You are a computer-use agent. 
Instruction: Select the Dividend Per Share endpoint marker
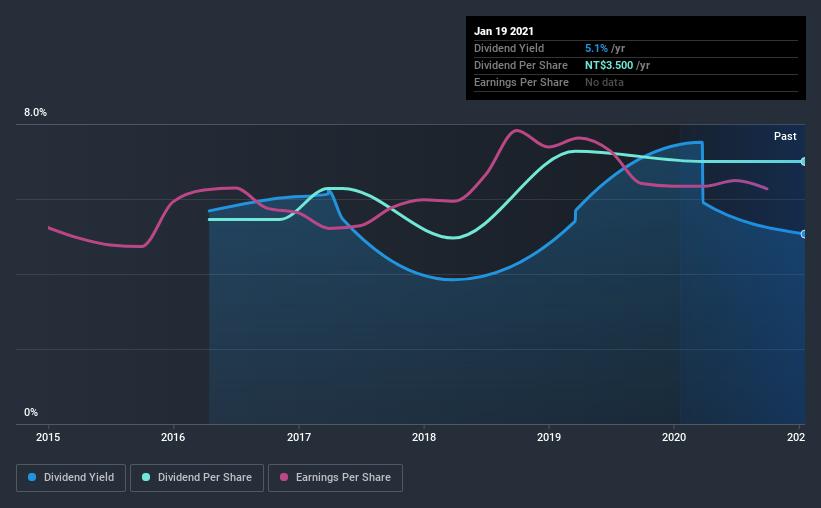point(803,161)
